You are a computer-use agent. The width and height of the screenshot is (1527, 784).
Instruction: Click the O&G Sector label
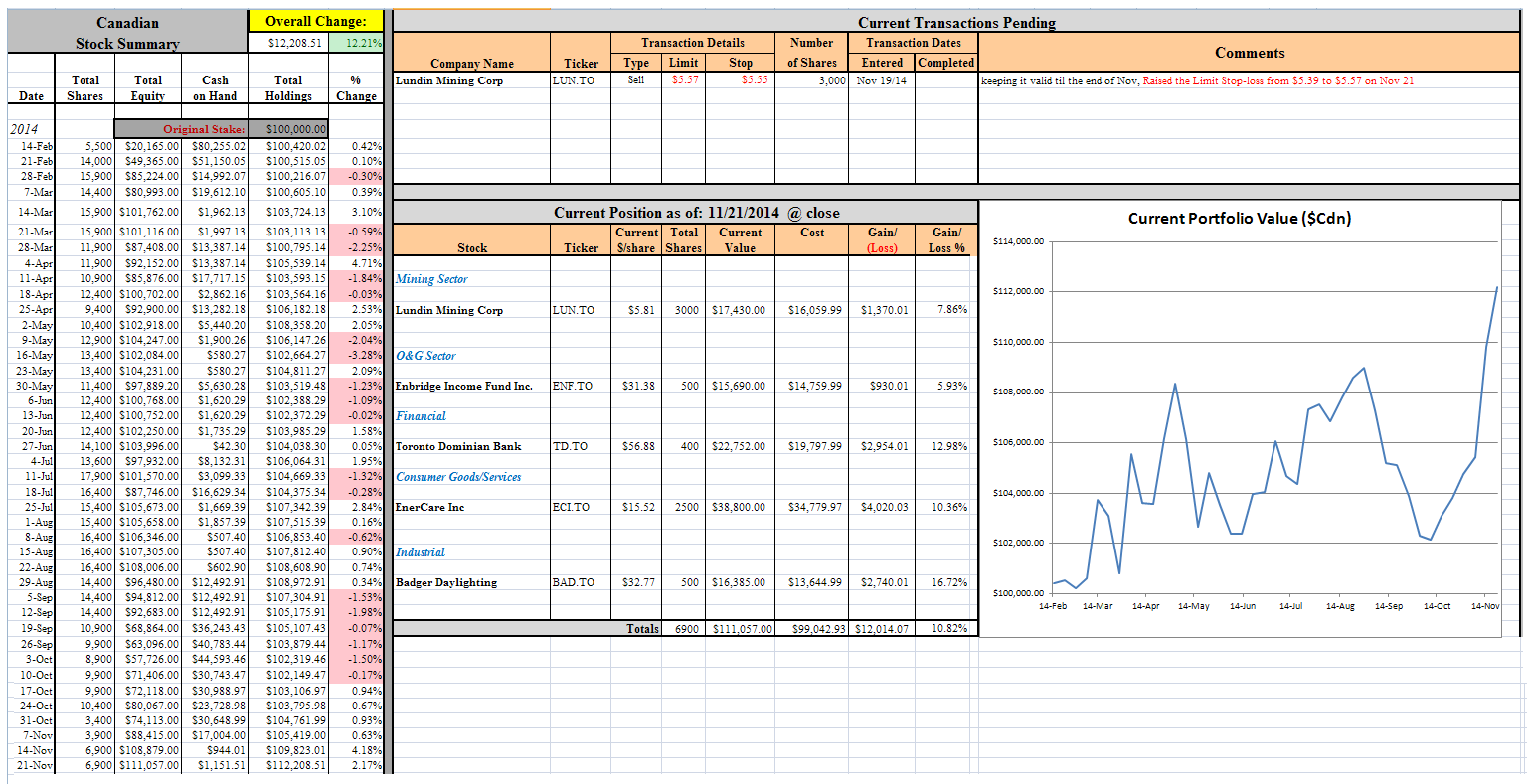(x=425, y=355)
